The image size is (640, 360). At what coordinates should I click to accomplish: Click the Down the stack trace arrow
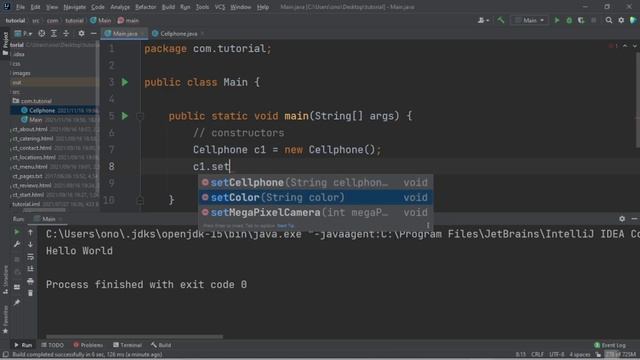click(30, 244)
